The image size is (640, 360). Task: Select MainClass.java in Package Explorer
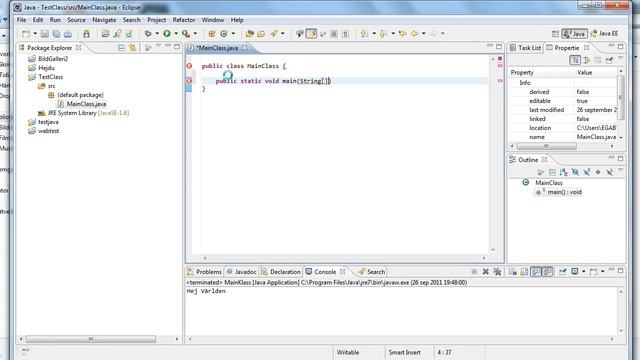click(x=86, y=104)
